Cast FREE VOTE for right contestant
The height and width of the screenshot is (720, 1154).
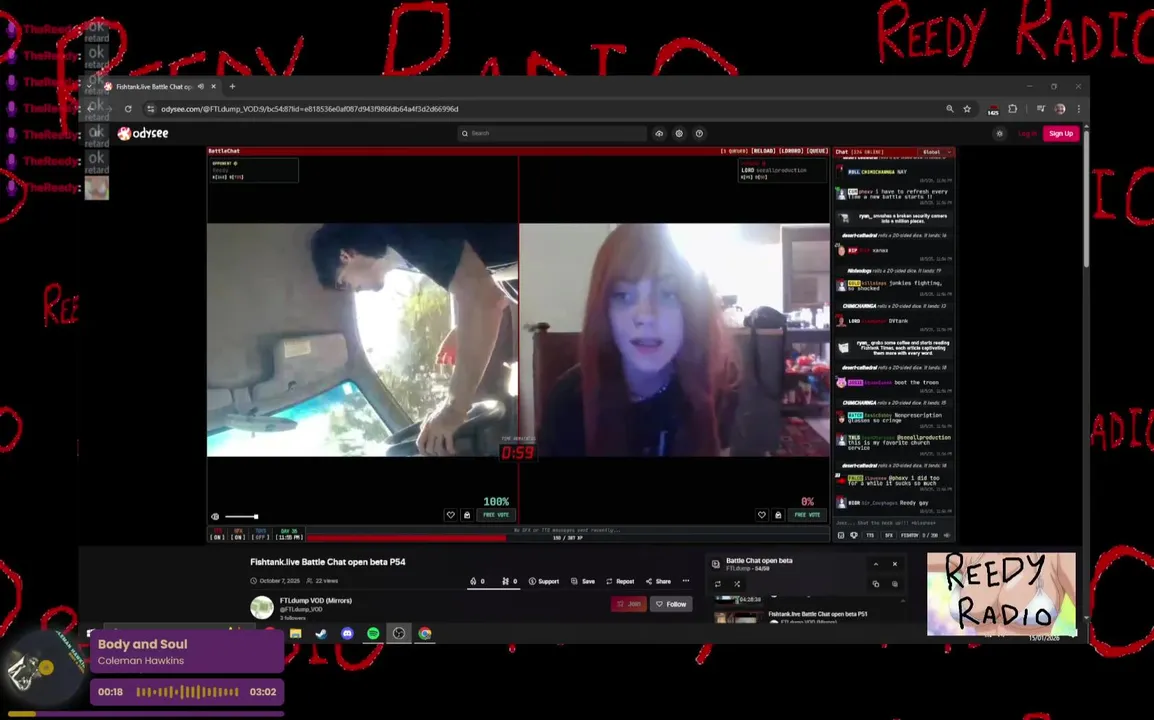pyautogui.click(x=807, y=515)
